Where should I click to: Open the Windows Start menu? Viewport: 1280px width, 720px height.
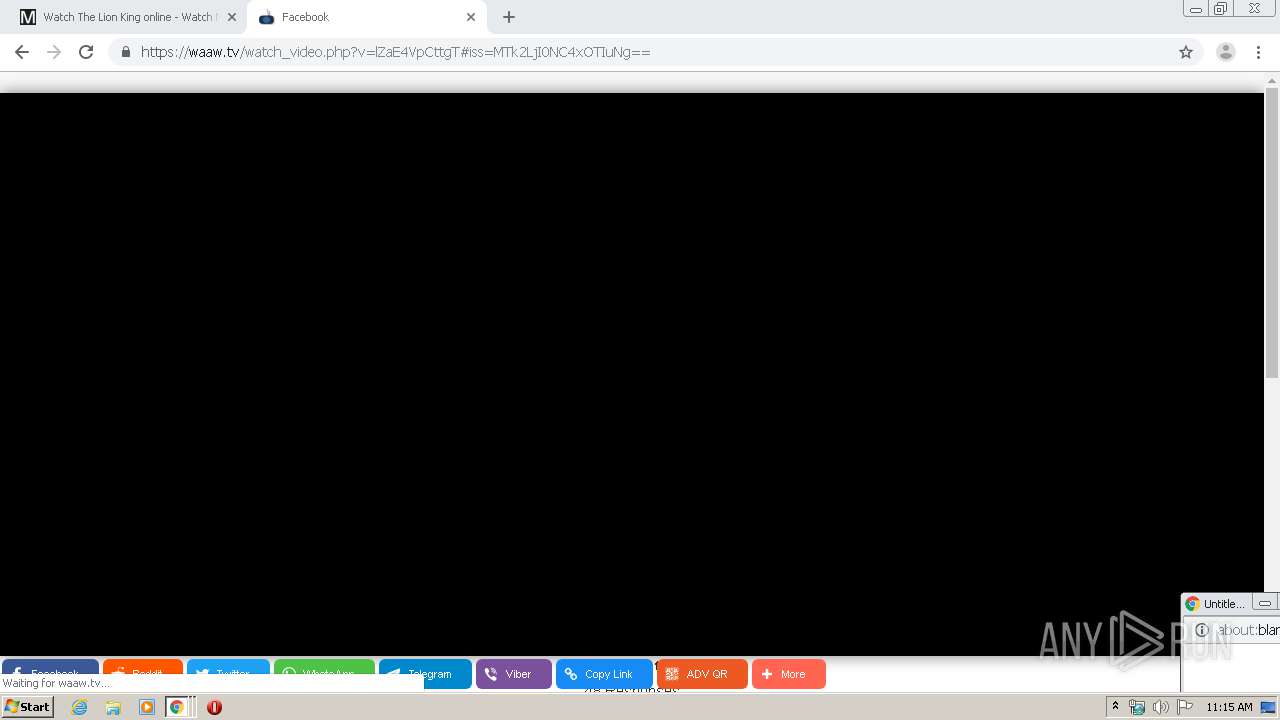28,707
